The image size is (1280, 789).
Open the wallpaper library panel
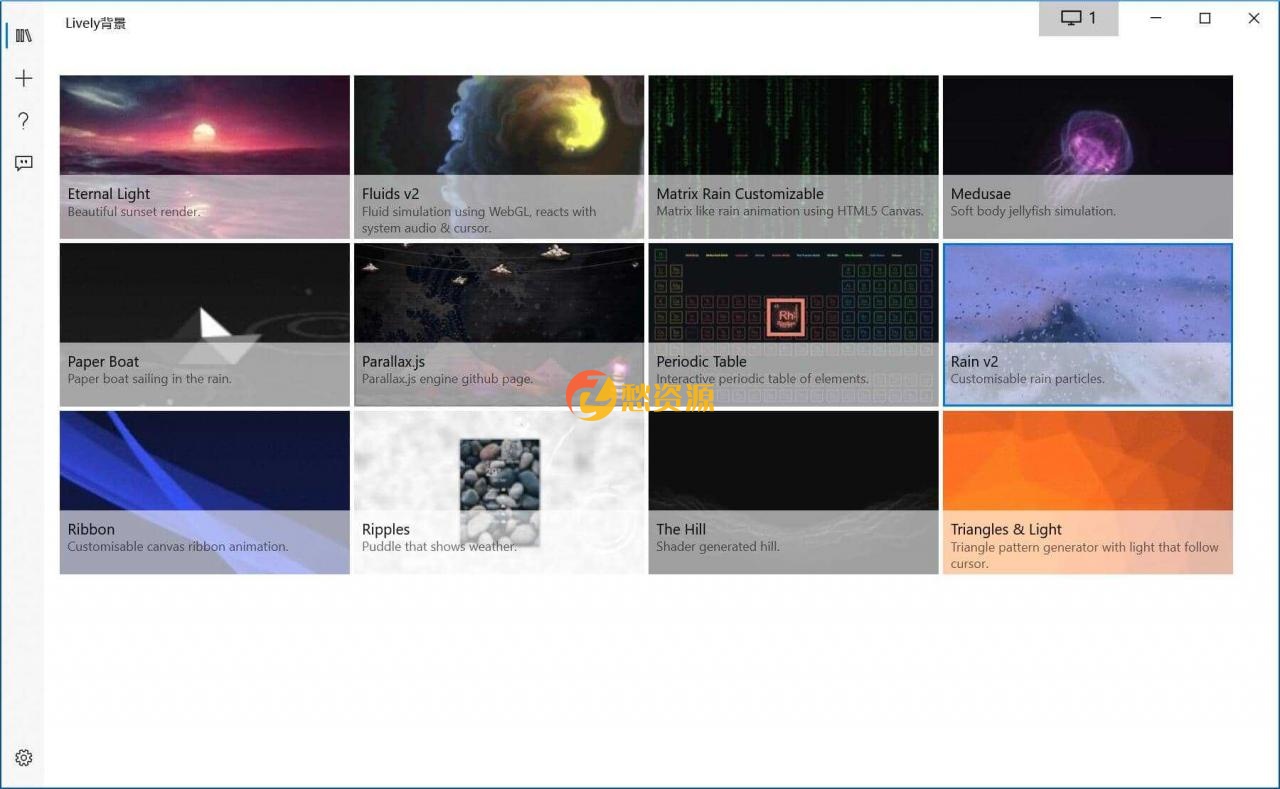point(24,34)
